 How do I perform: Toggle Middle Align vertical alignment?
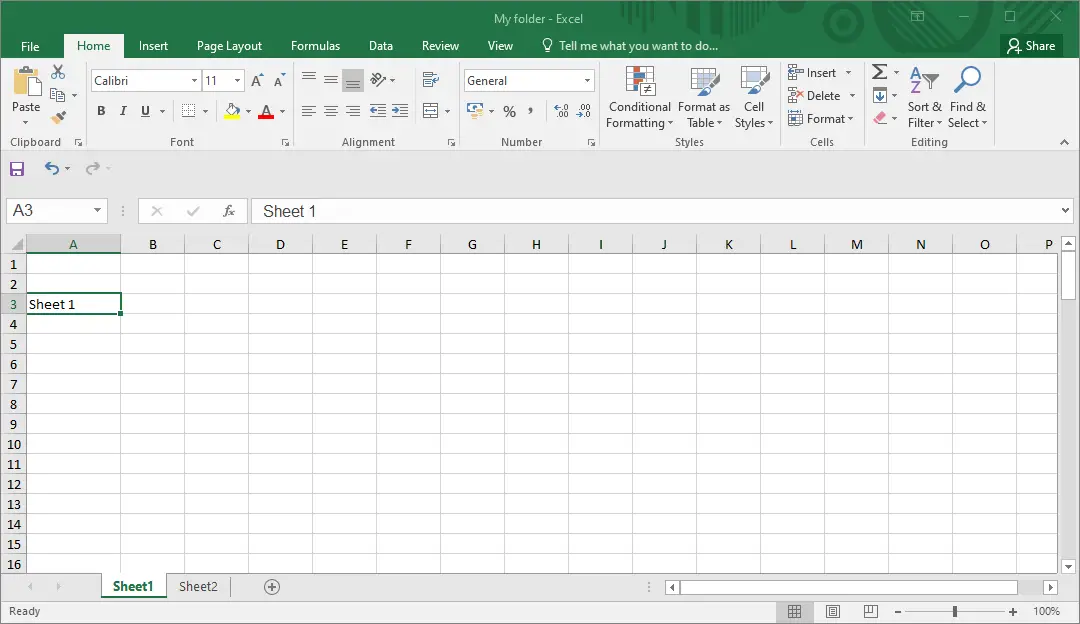[331, 80]
